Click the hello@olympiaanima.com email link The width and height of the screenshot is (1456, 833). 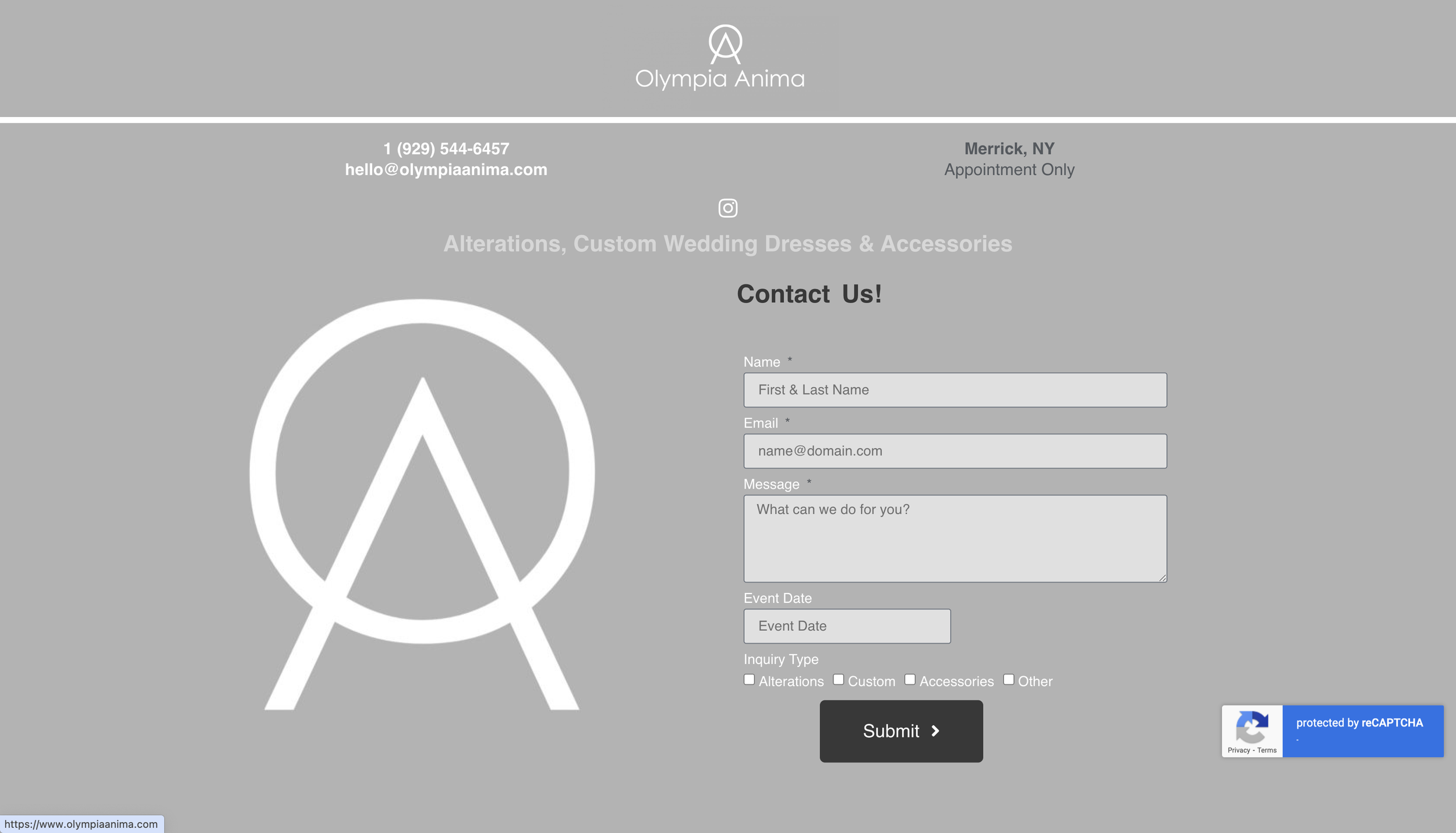click(x=446, y=170)
